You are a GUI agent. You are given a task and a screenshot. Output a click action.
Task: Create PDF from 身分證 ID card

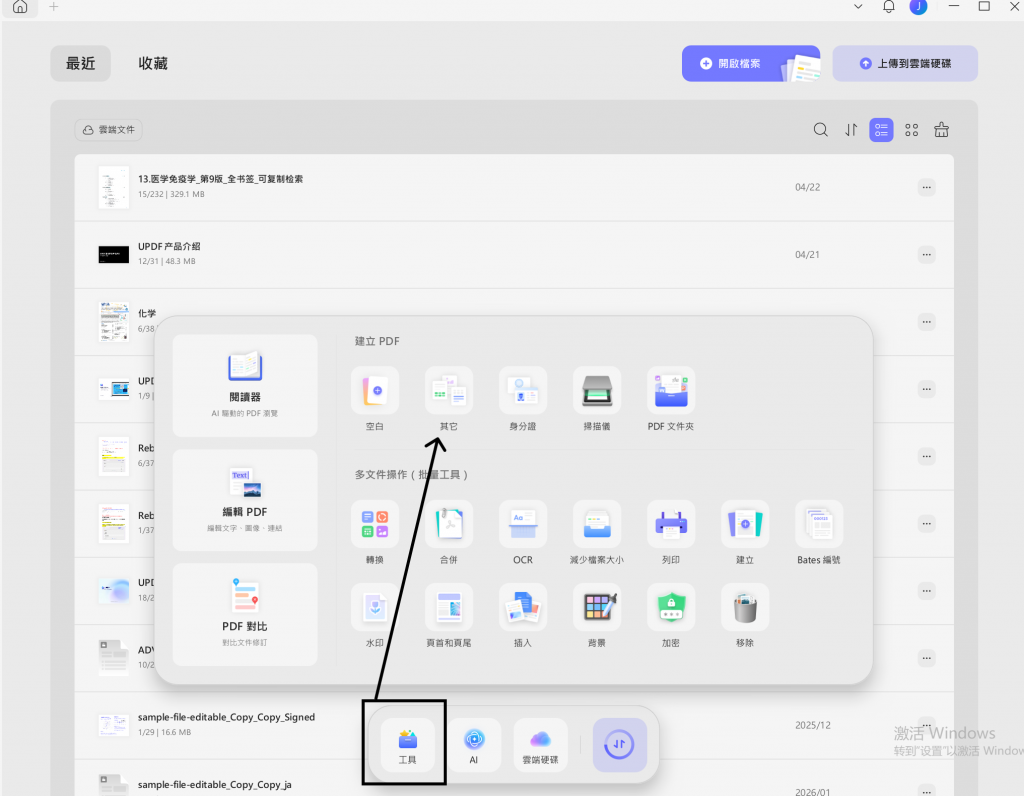point(522,390)
